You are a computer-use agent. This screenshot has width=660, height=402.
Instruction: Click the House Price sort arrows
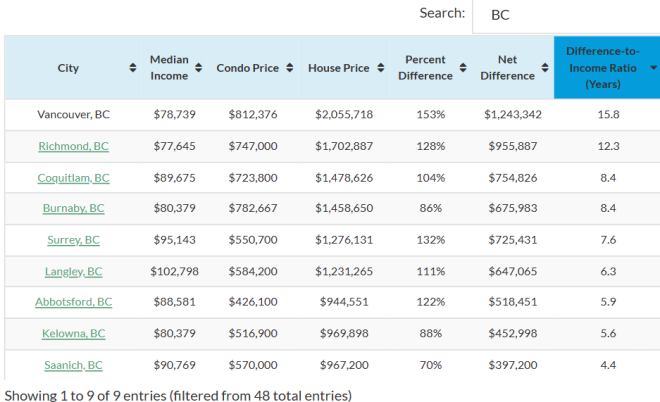[377, 68]
